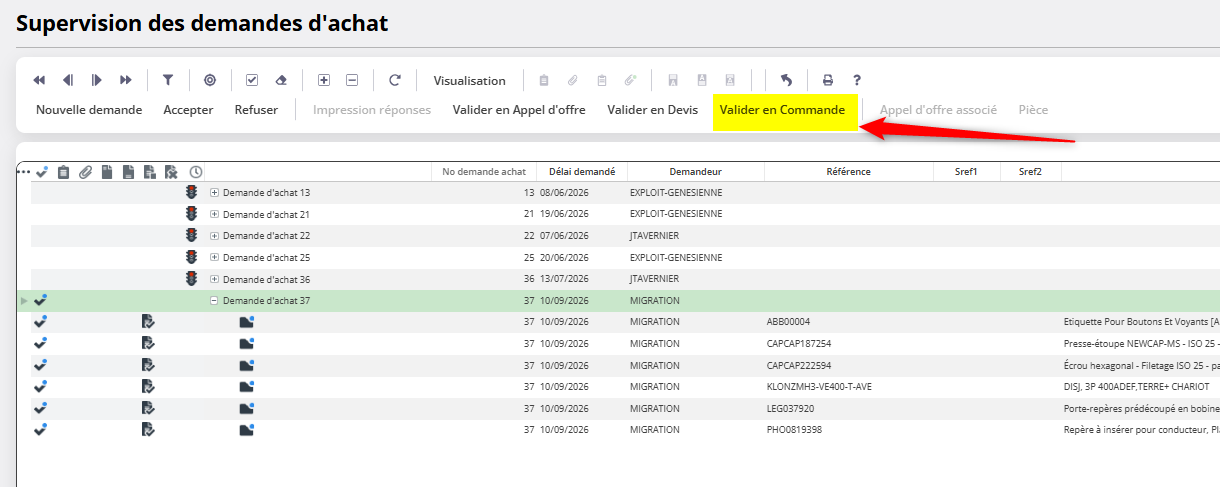Click JTAVERNIER in Demande d'achat 22 row
This screenshot has width=1220, height=487.
(654, 236)
